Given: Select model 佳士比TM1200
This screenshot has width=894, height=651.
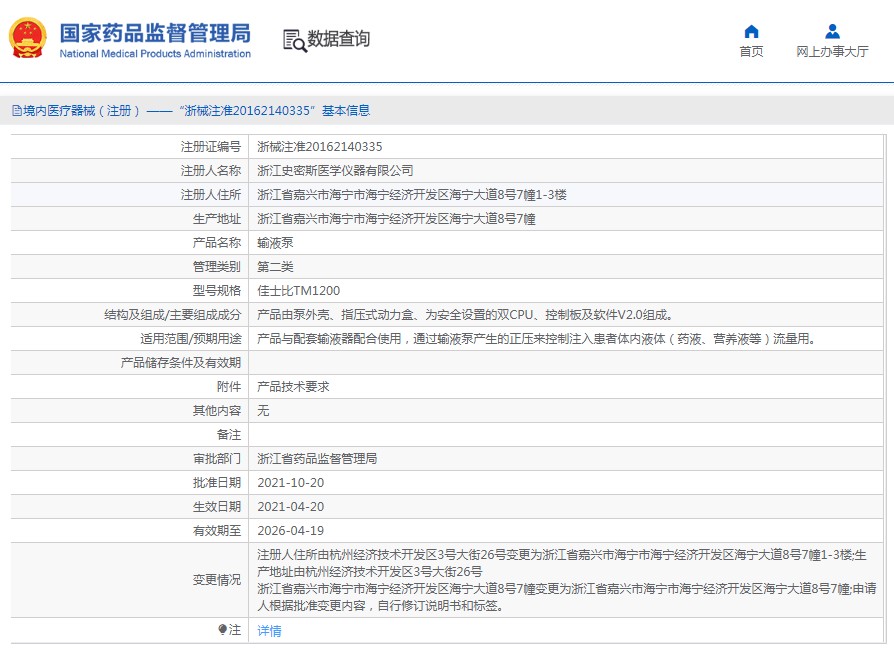Looking at the screenshot, I should [299, 290].
